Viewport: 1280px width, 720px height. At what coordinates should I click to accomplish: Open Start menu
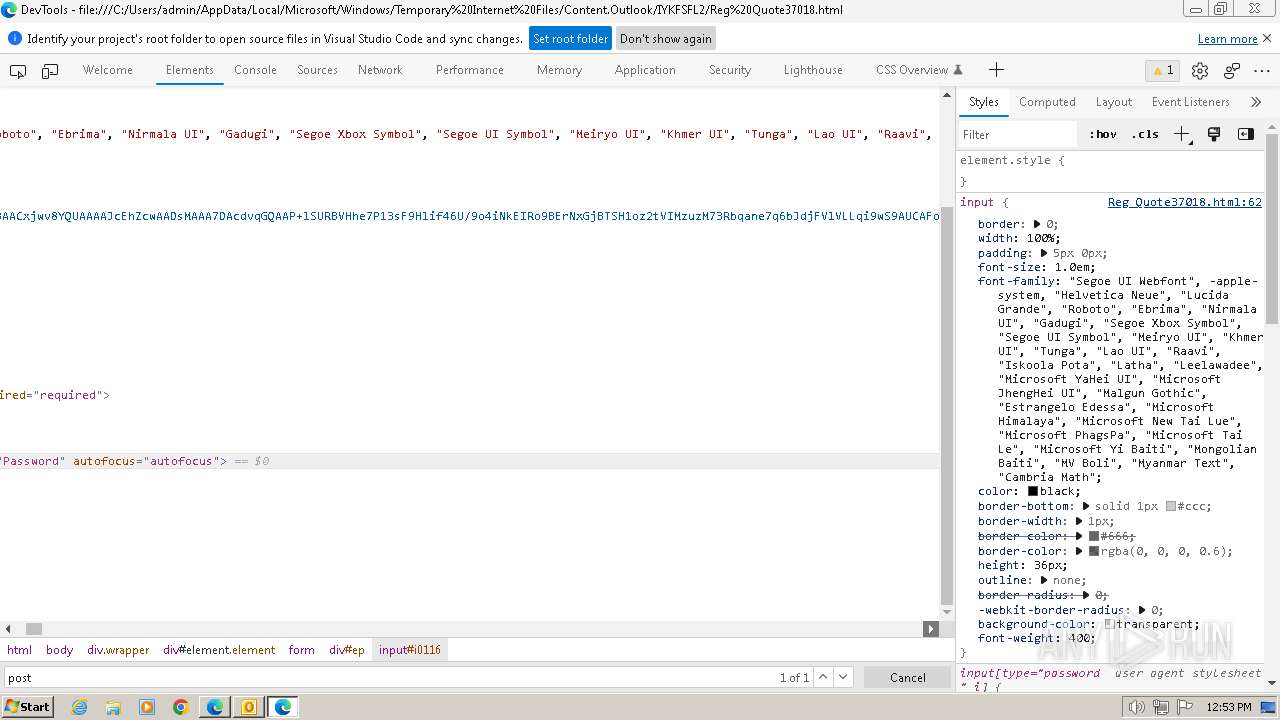tap(27, 707)
